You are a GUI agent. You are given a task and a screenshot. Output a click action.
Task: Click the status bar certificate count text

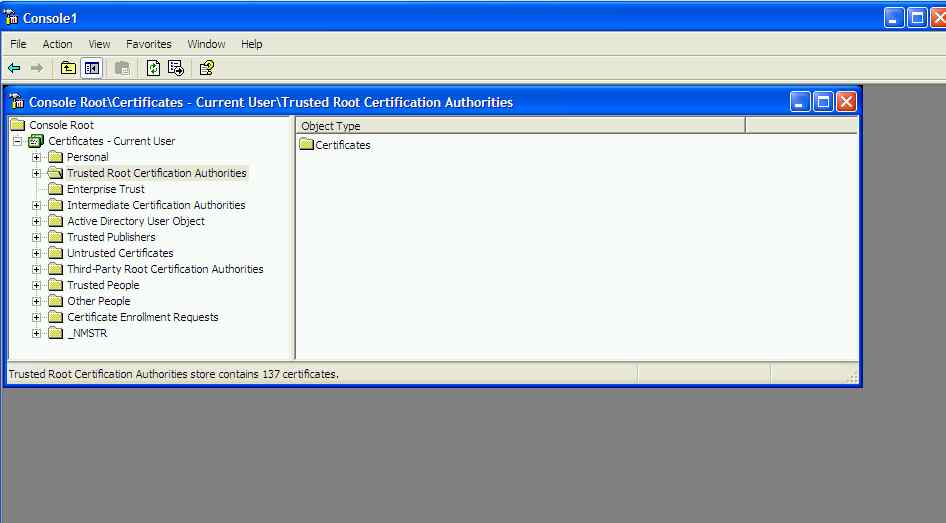point(174,374)
